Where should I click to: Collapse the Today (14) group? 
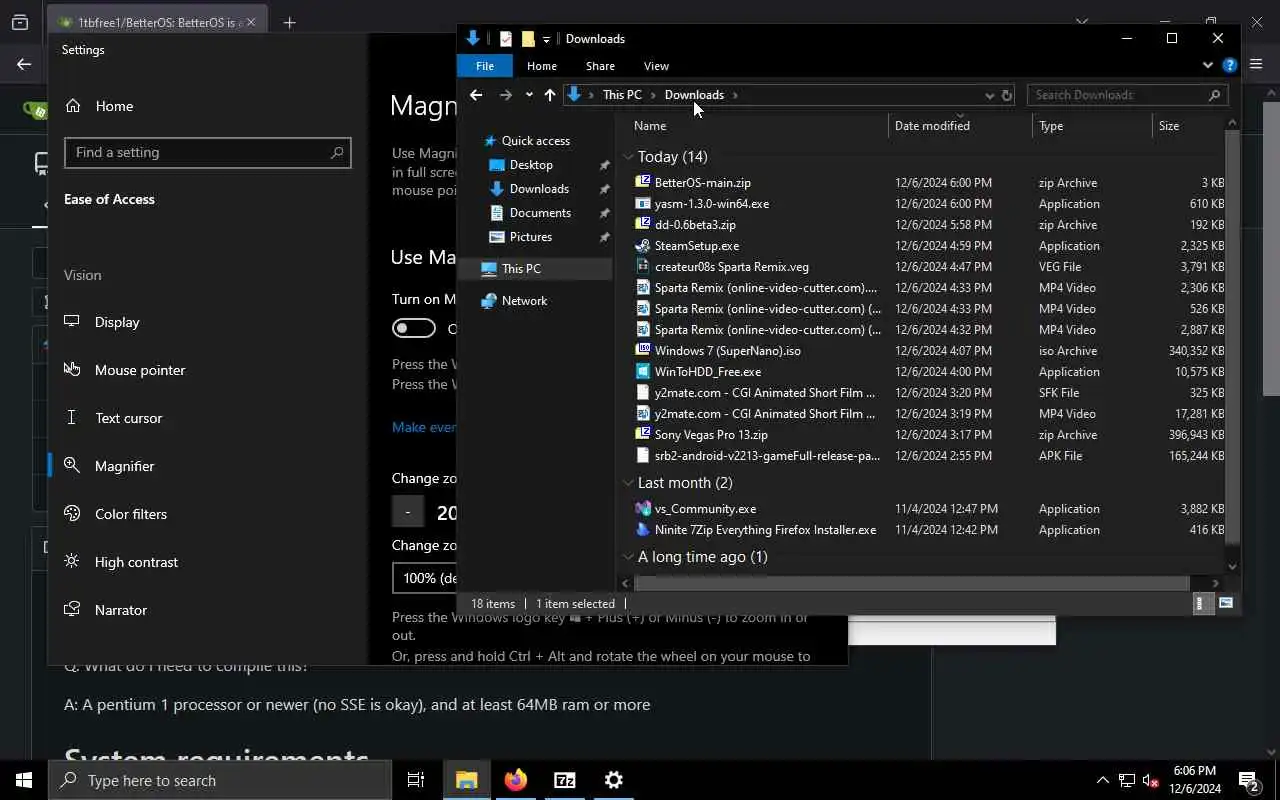tap(628, 157)
